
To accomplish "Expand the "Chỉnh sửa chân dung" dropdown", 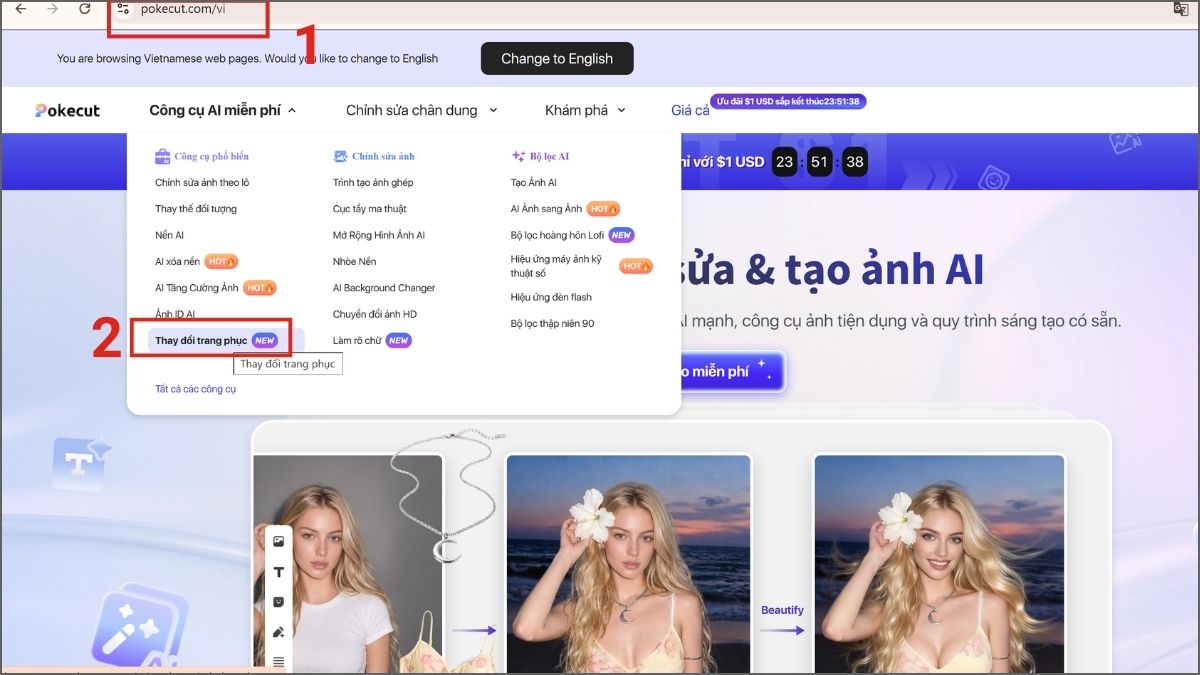I will (422, 110).
